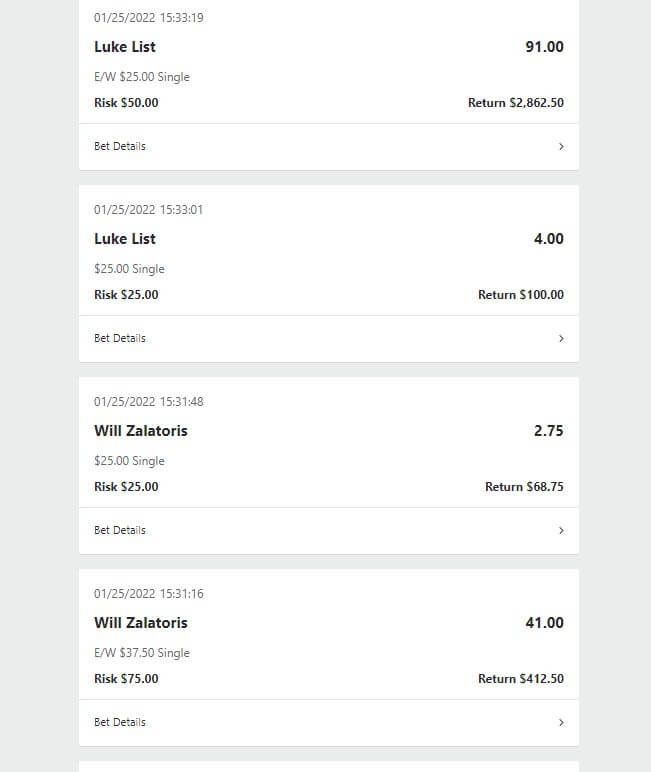Open Bet Details for 15:33:01 bet
The height and width of the screenshot is (772, 651).
(329, 339)
